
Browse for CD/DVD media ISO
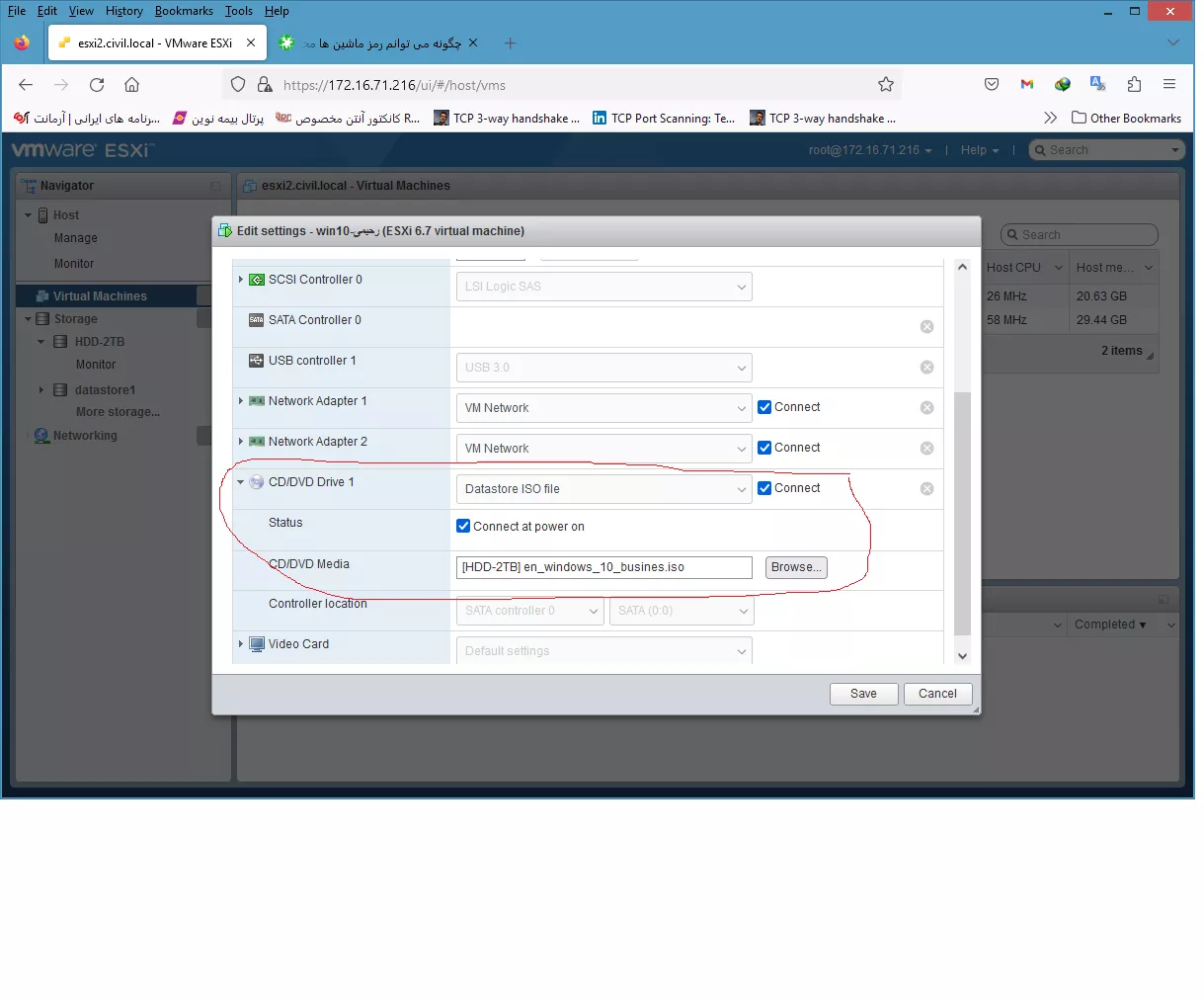[796, 567]
